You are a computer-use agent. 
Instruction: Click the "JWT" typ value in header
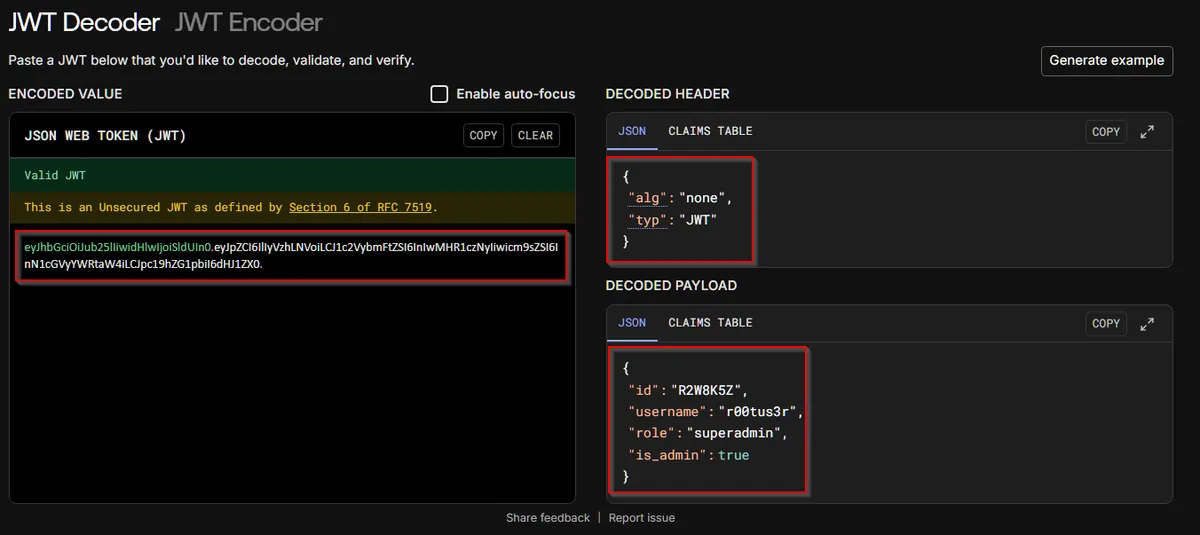(698, 220)
